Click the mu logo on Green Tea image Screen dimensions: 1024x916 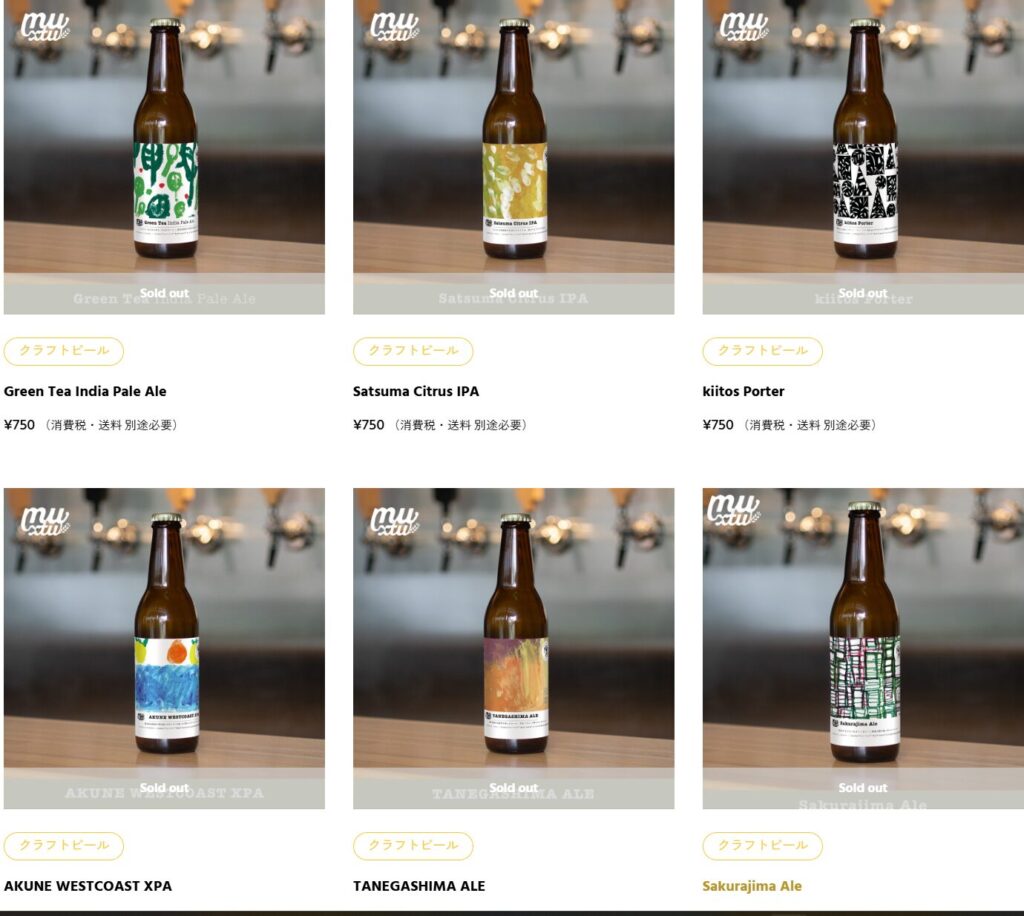point(44,27)
